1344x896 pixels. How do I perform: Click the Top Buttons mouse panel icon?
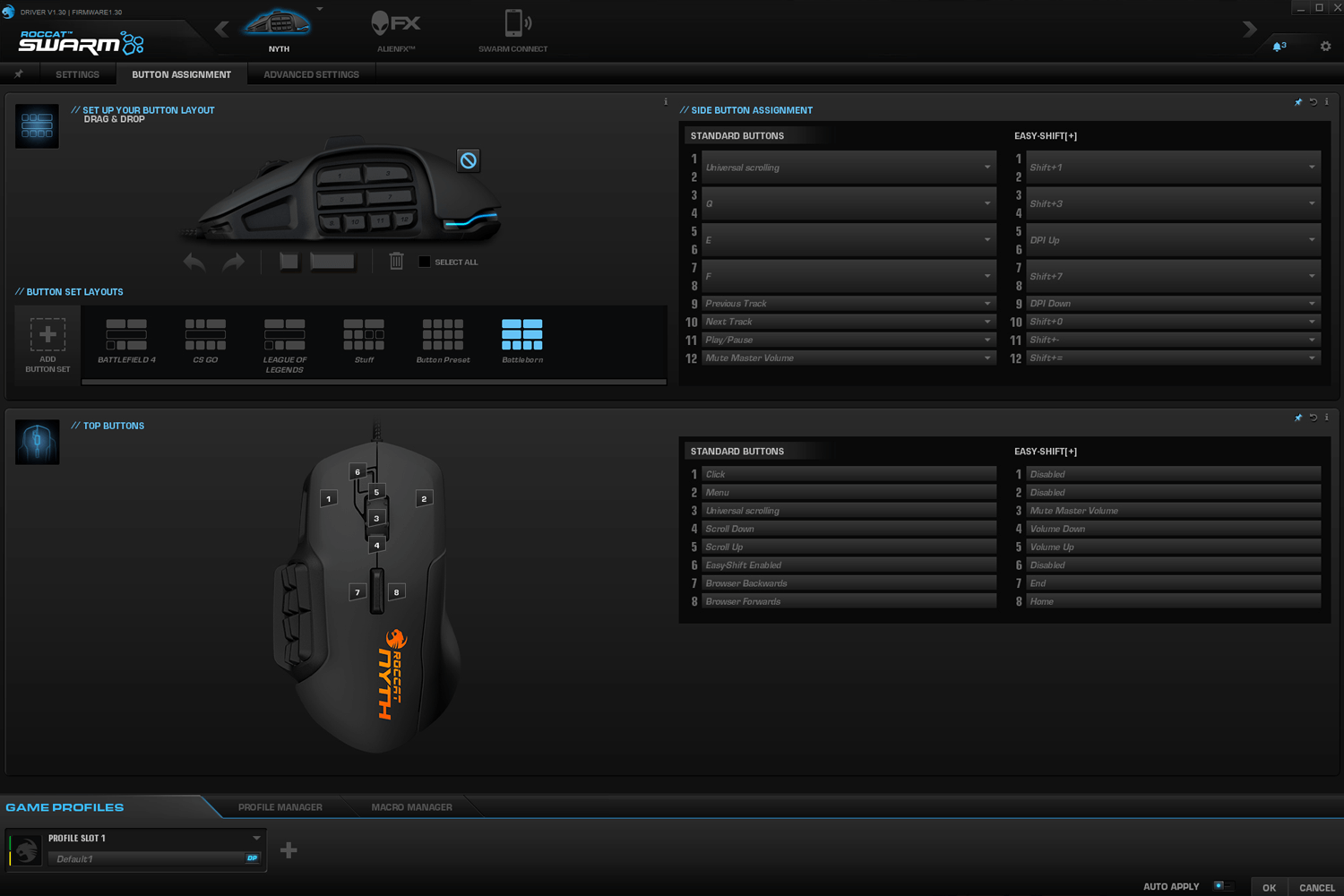click(37, 442)
